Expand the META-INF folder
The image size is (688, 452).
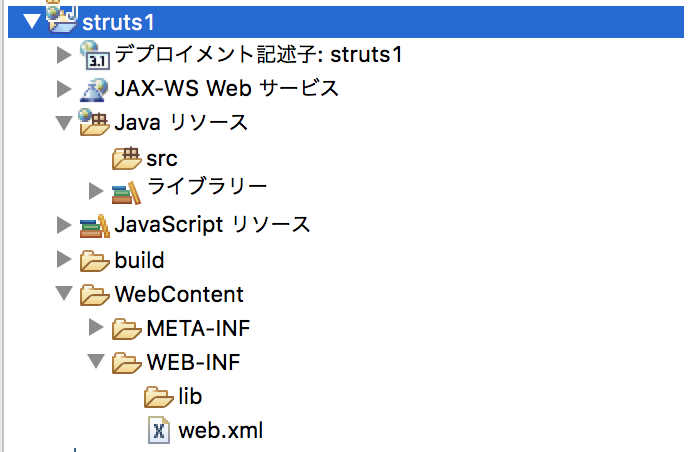coord(96,327)
